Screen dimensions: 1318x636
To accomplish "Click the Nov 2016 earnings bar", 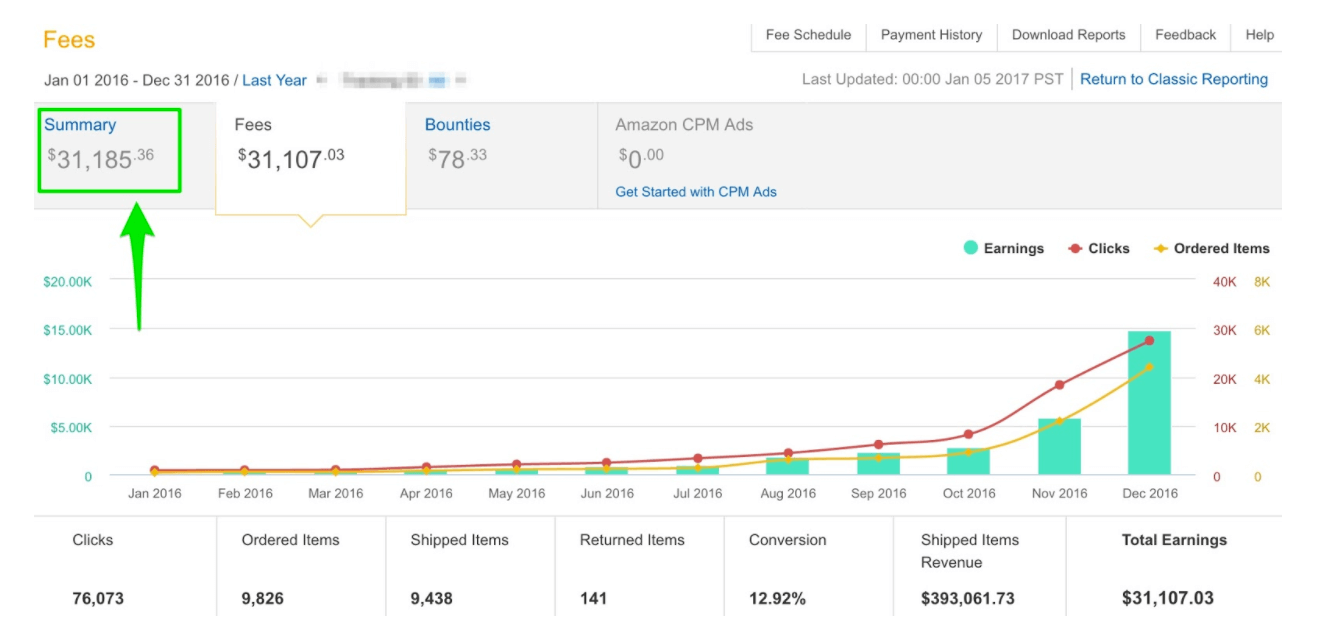I will tap(1059, 450).
